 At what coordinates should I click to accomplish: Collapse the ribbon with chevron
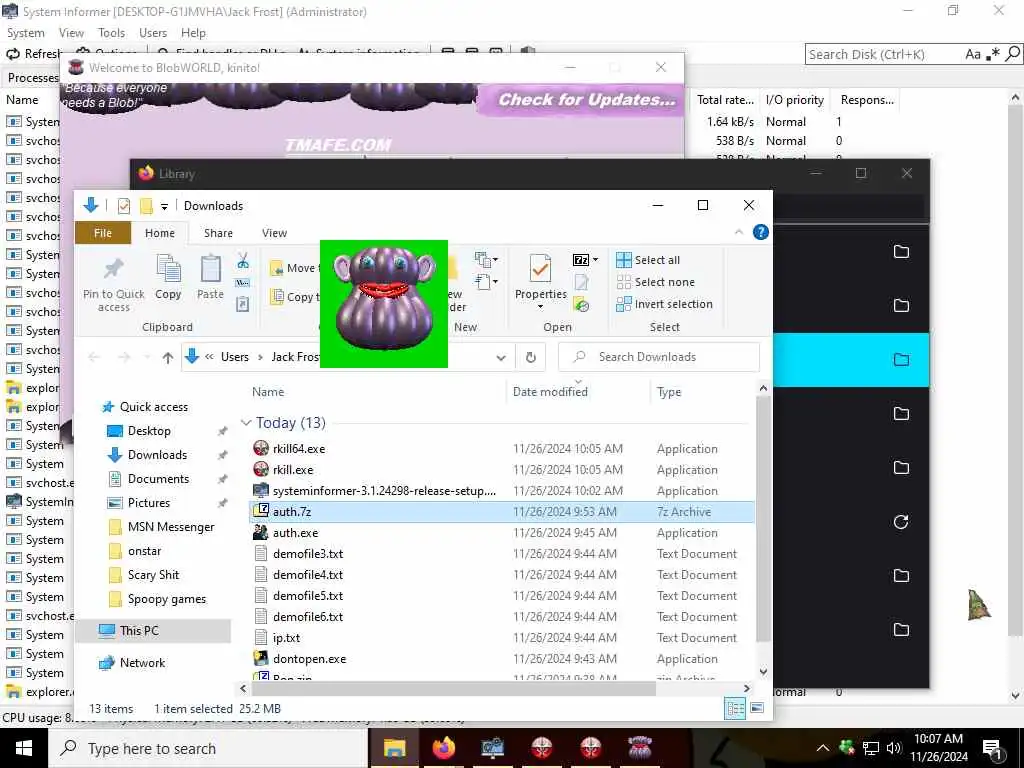(739, 232)
